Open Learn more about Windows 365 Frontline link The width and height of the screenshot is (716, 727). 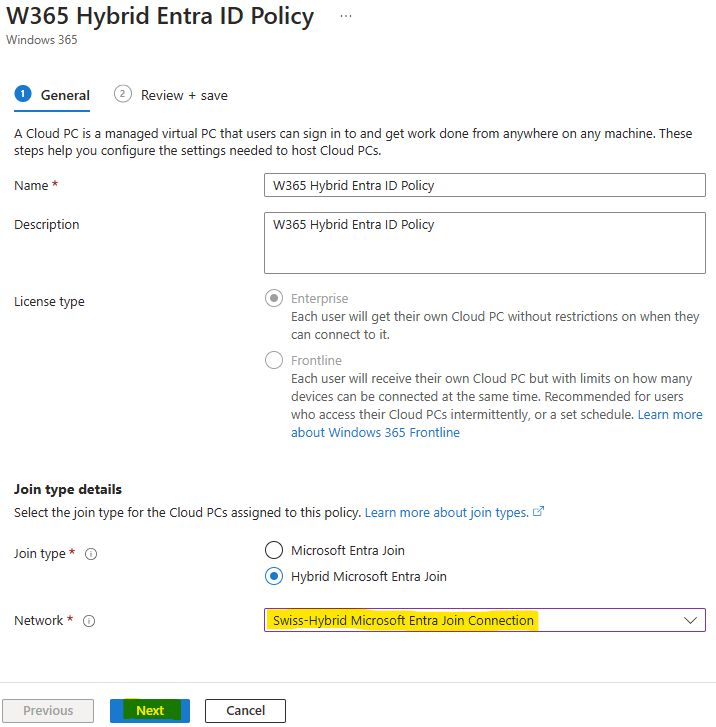pyautogui.click(x=497, y=423)
